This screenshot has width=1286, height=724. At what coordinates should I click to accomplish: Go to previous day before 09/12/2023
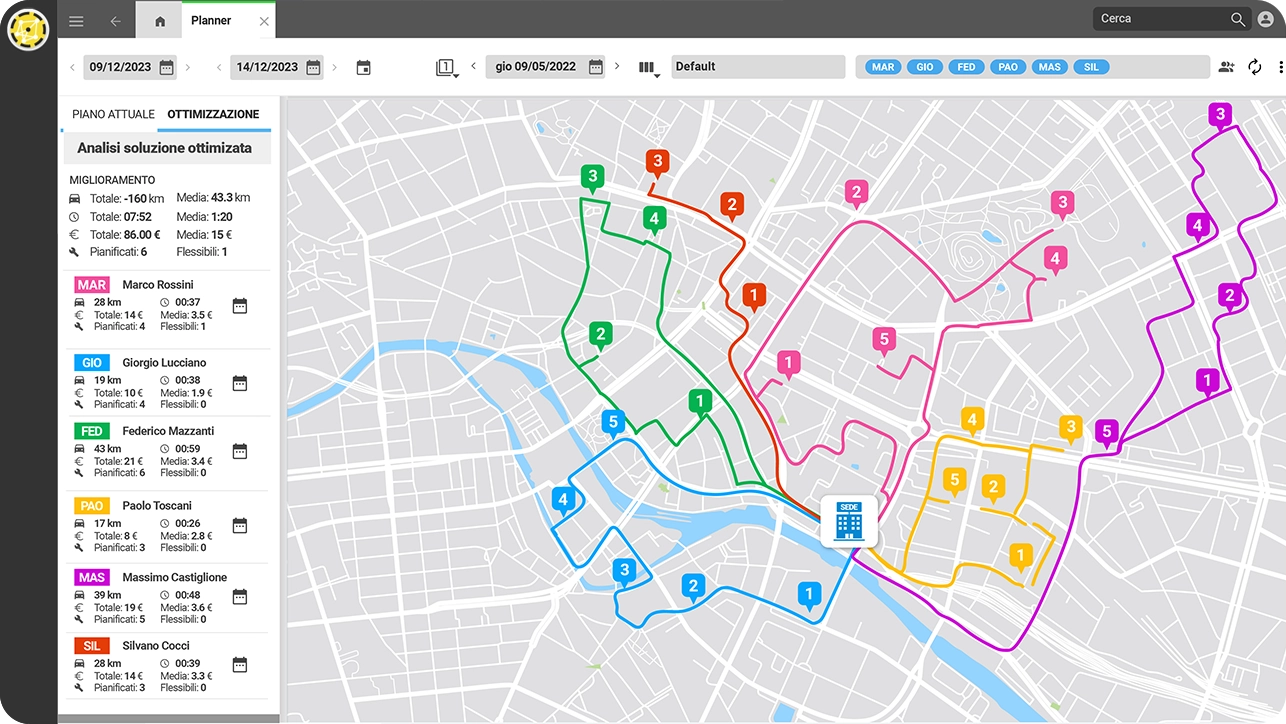tap(72, 67)
